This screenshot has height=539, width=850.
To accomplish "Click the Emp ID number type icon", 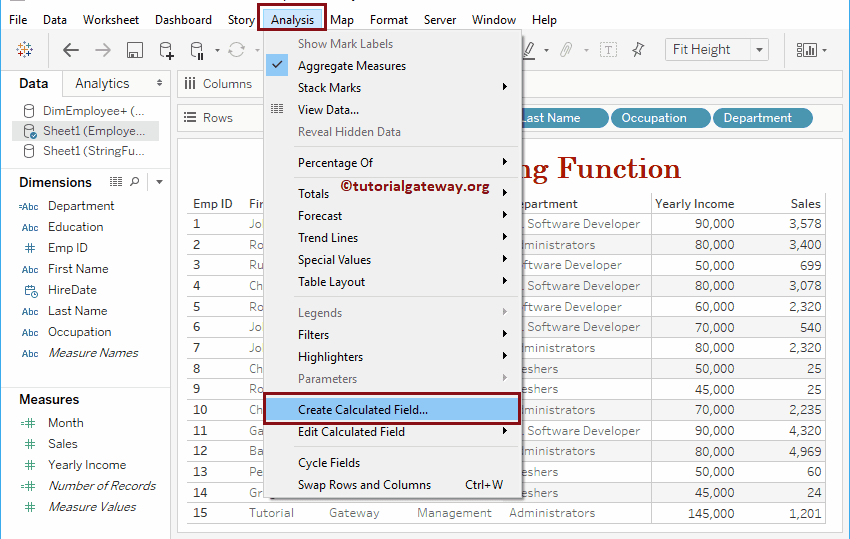I will pyautogui.click(x=30, y=248).
